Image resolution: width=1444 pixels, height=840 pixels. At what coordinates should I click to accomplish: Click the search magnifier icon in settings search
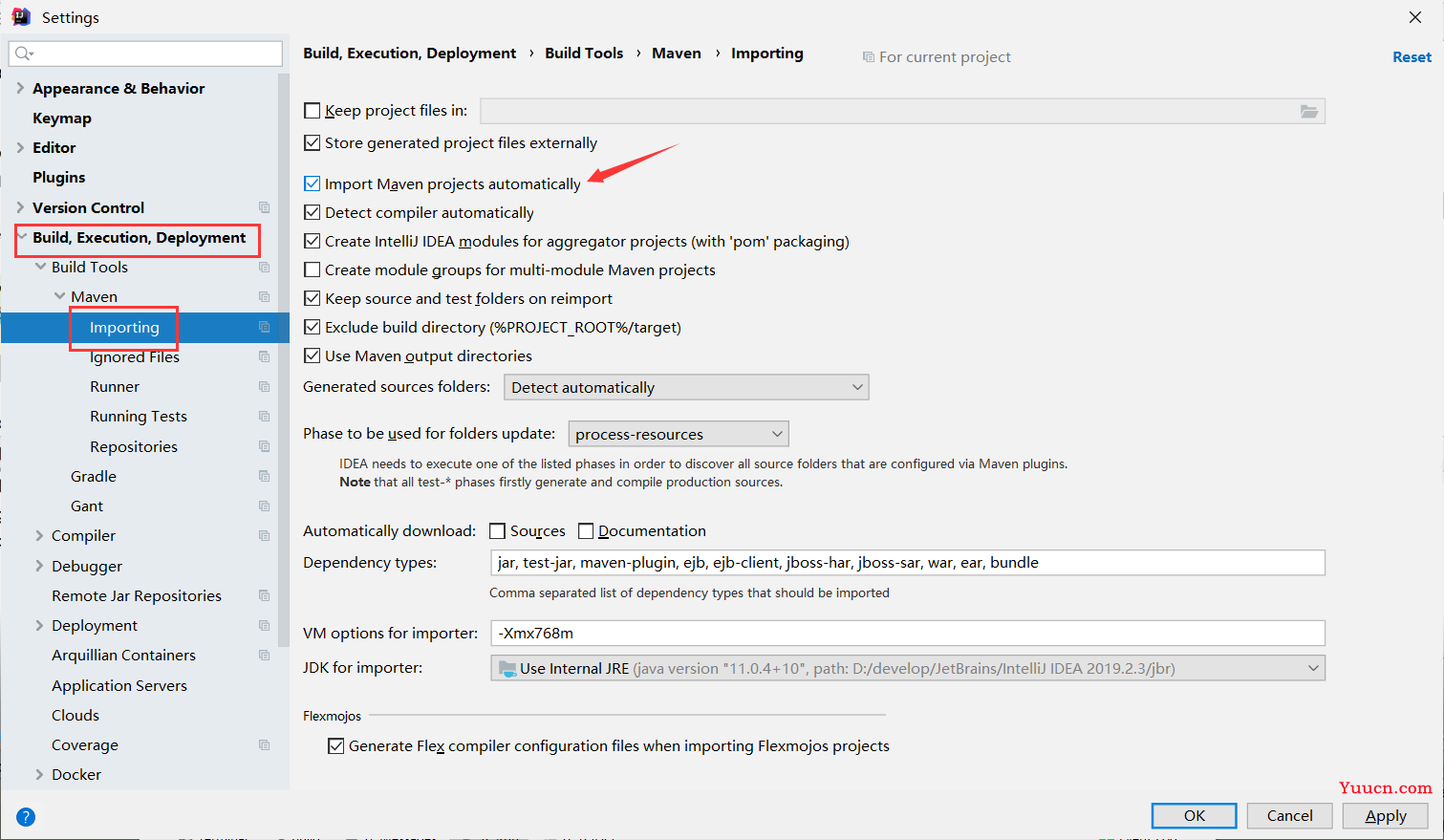[24, 54]
